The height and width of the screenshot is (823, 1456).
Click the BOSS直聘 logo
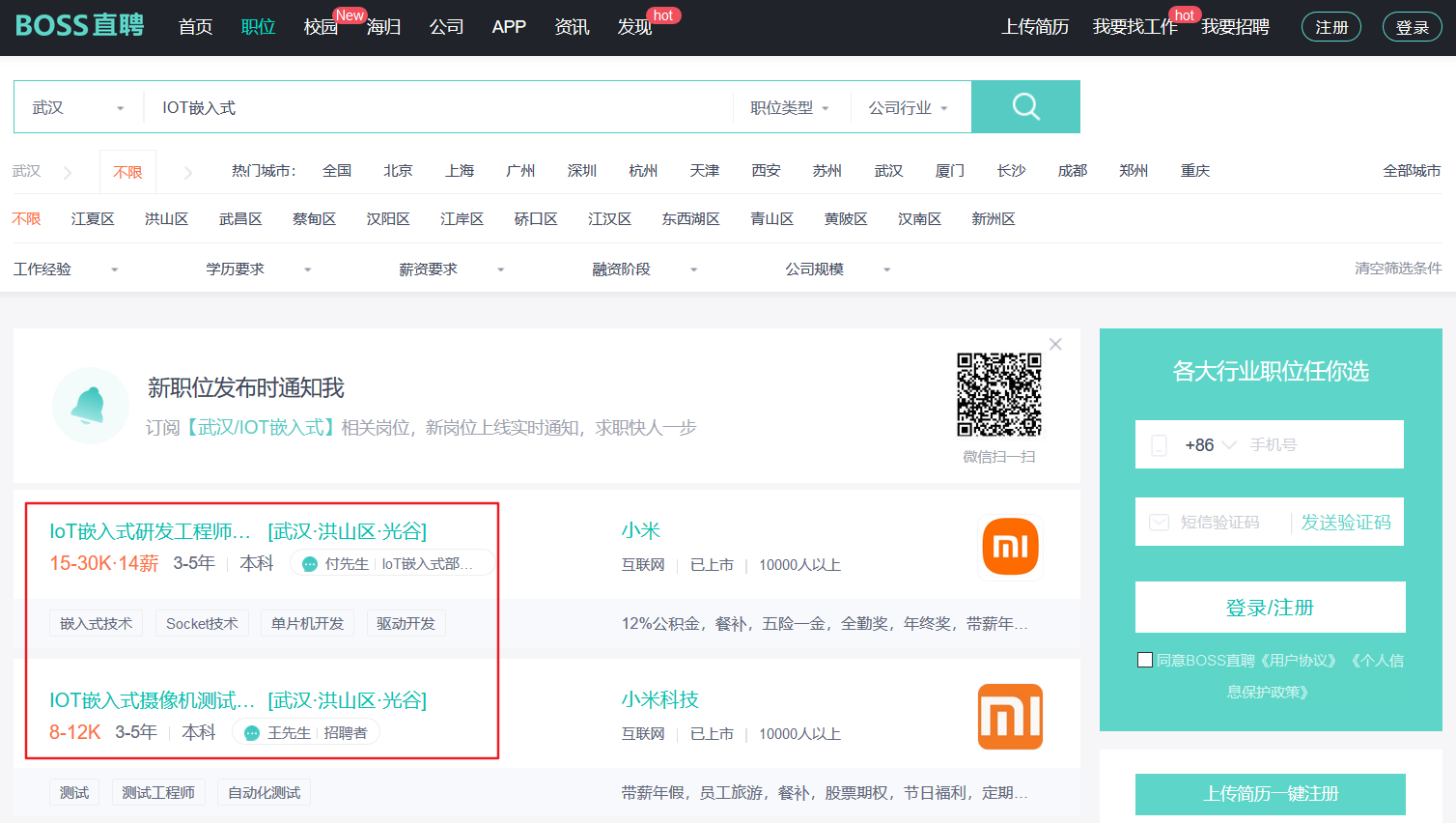(79, 26)
